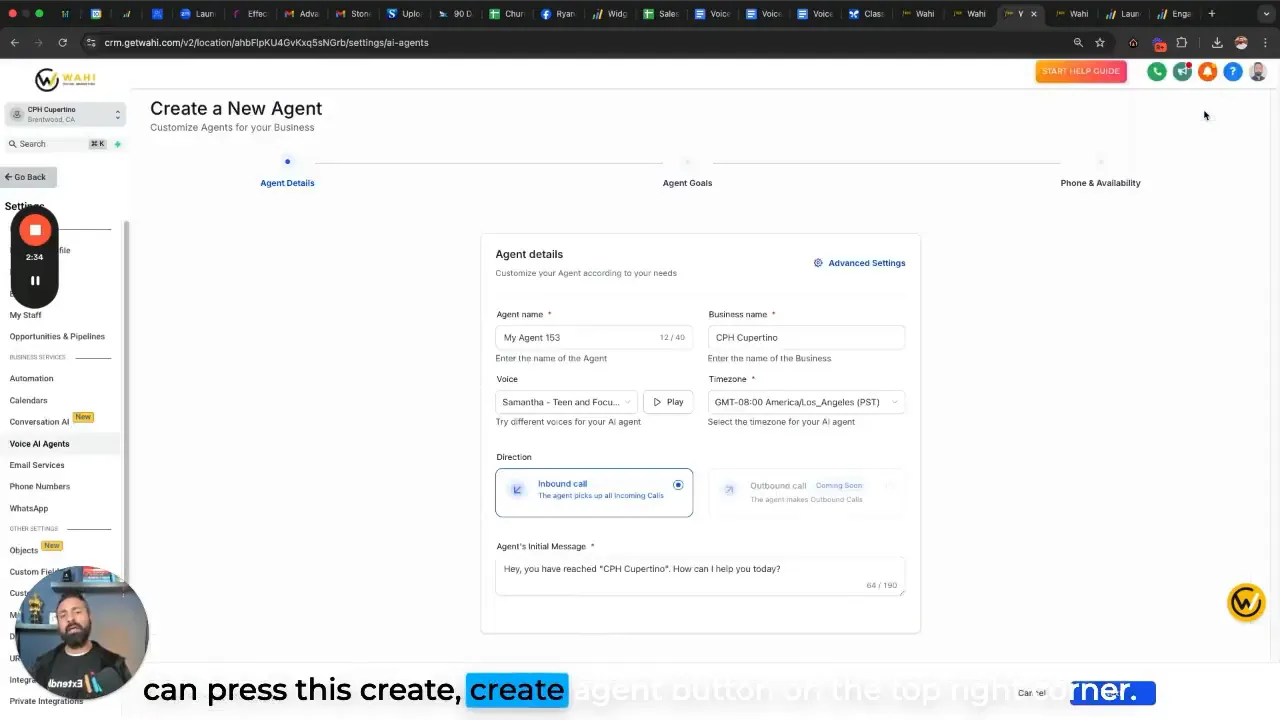Open the Voice selection dropdown
The width and height of the screenshot is (1280, 720).
tap(566, 402)
